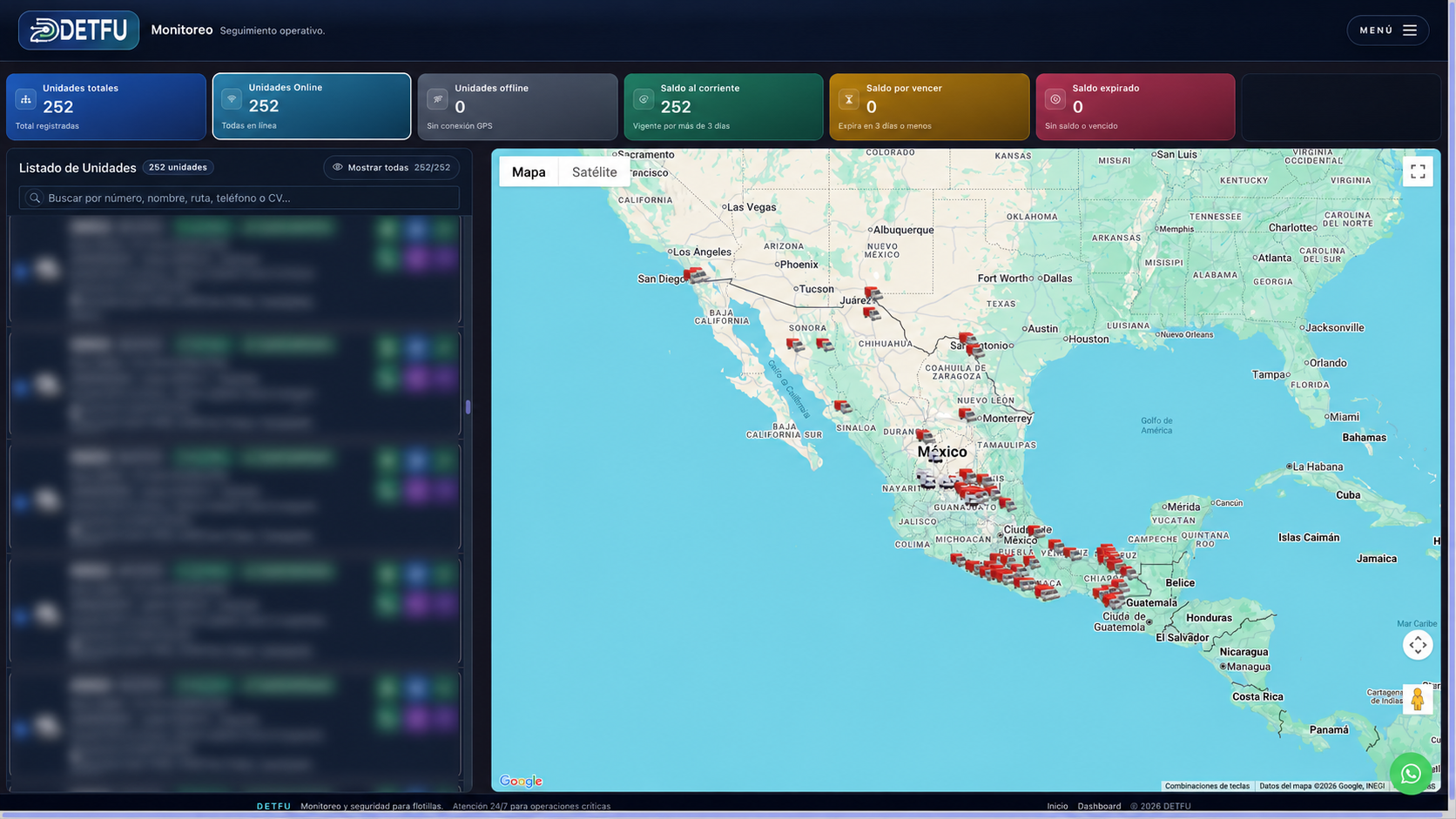Open the Dashboard footer link

coord(1099,806)
